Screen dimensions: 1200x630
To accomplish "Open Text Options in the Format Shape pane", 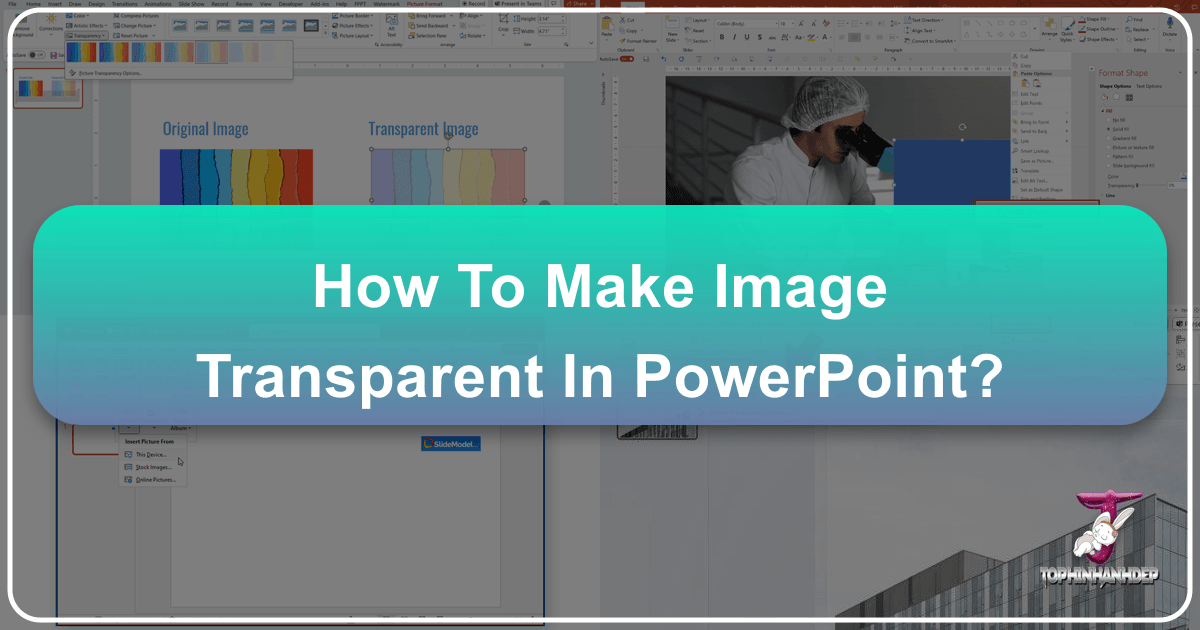I will click(1149, 86).
